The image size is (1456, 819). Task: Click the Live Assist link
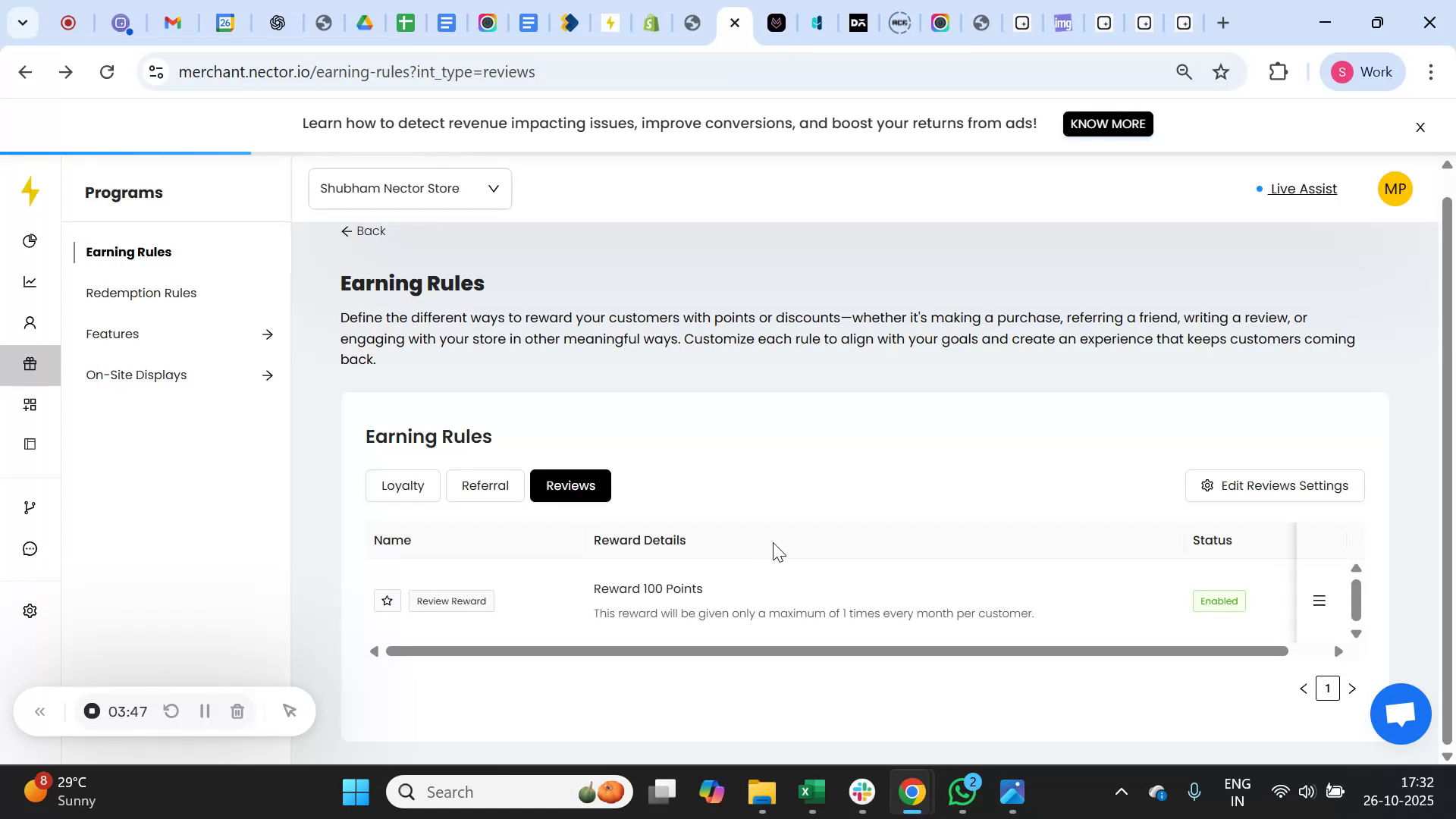pos(1303,189)
